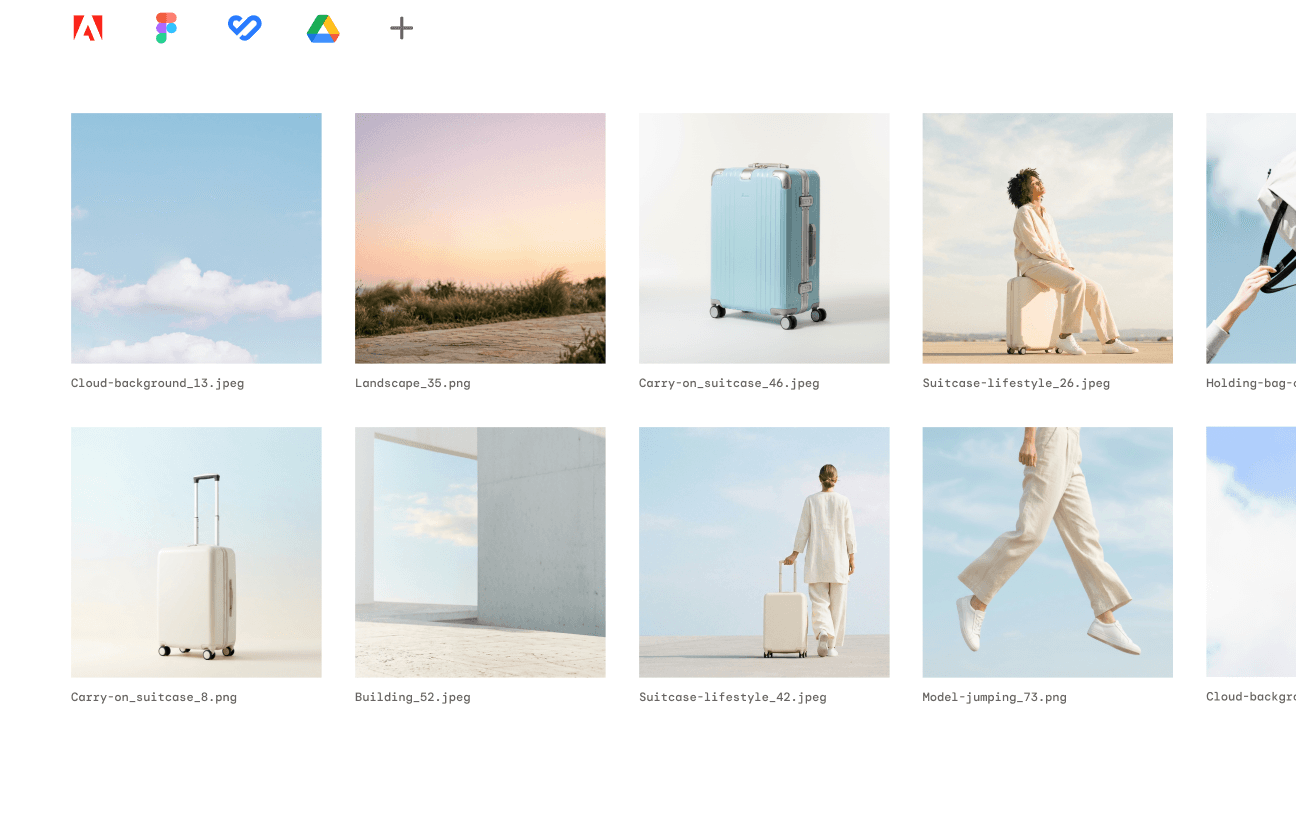View Suitcase-lifestyle_26.jpeg image
The height and width of the screenshot is (820, 1296).
(x=1047, y=238)
